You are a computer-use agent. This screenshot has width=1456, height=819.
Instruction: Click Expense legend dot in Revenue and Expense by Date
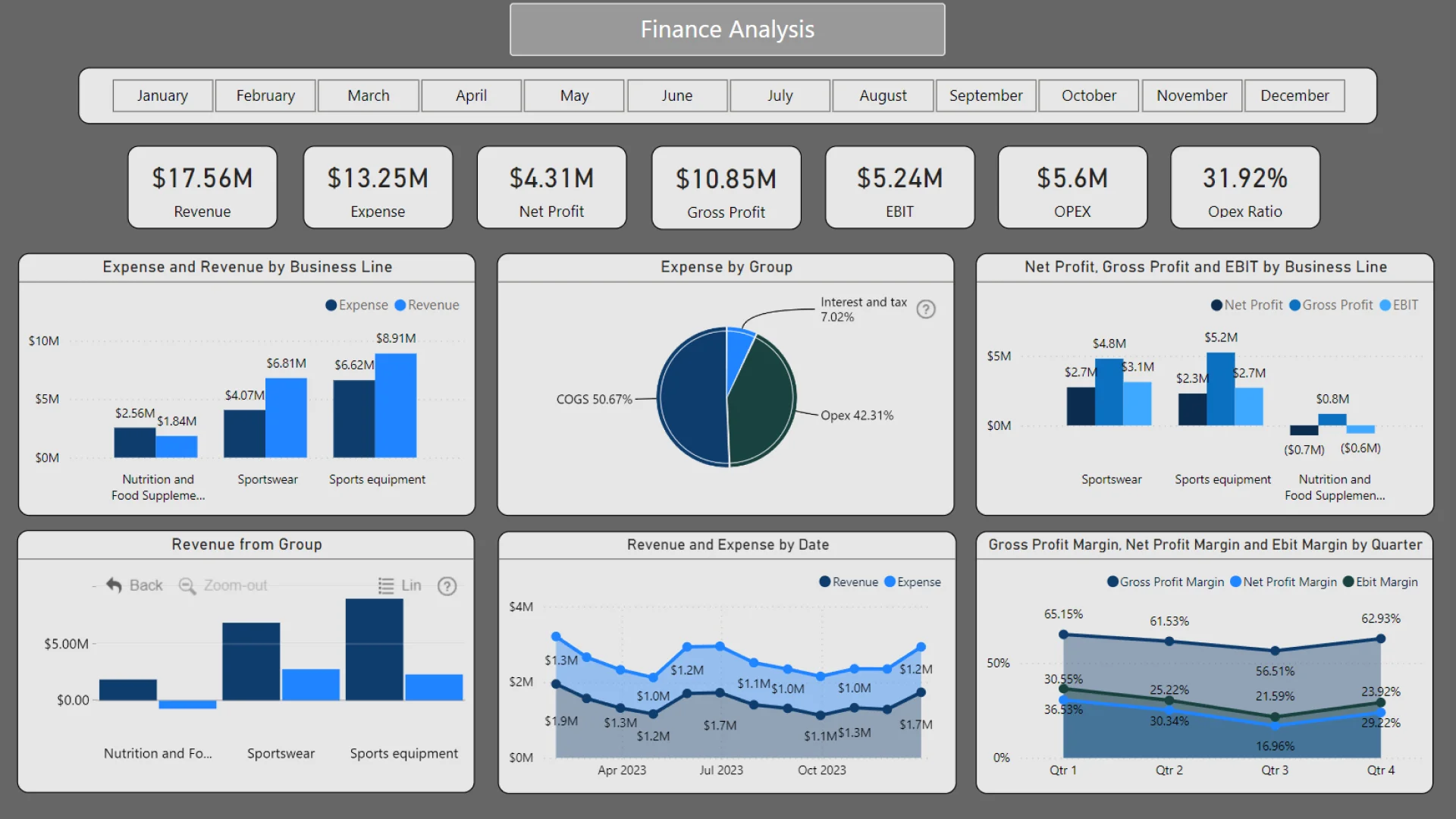[x=890, y=582]
